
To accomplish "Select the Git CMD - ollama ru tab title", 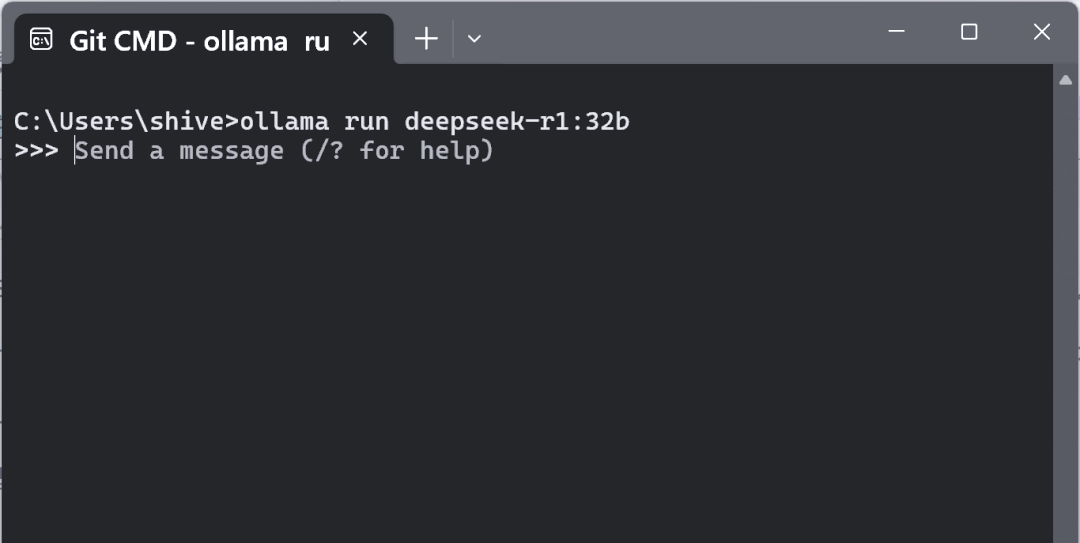I will click(x=199, y=40).
